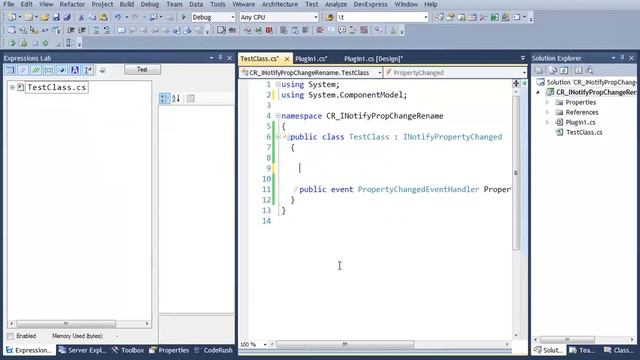Select the TestClass.cs item in Expressions Lab tree
The width and height of the screenshot is (640, 360).
tap(56, 87)
